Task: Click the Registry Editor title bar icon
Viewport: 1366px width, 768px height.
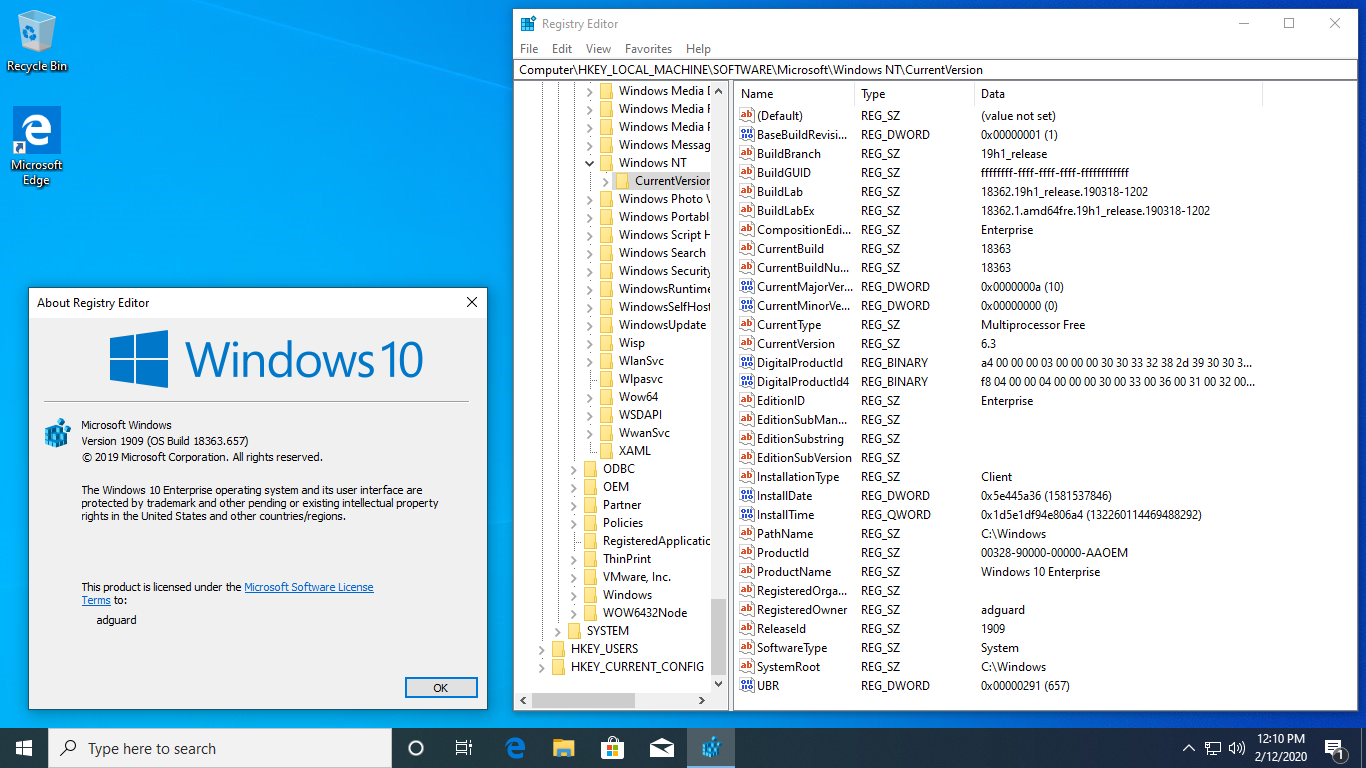Action: click(x=528, y=23)
